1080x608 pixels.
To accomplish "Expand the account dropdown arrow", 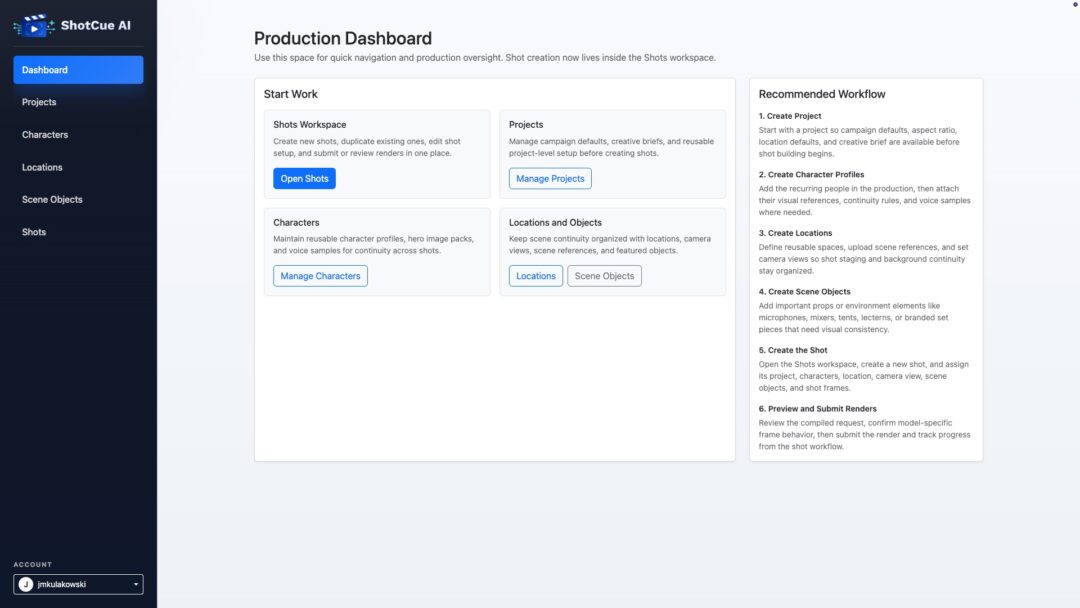I will point(136,584).
